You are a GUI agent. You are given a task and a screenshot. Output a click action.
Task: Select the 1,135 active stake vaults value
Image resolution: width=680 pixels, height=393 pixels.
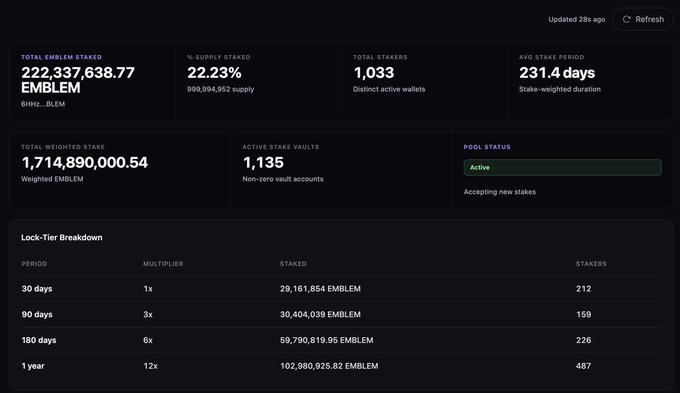(263, 163)
